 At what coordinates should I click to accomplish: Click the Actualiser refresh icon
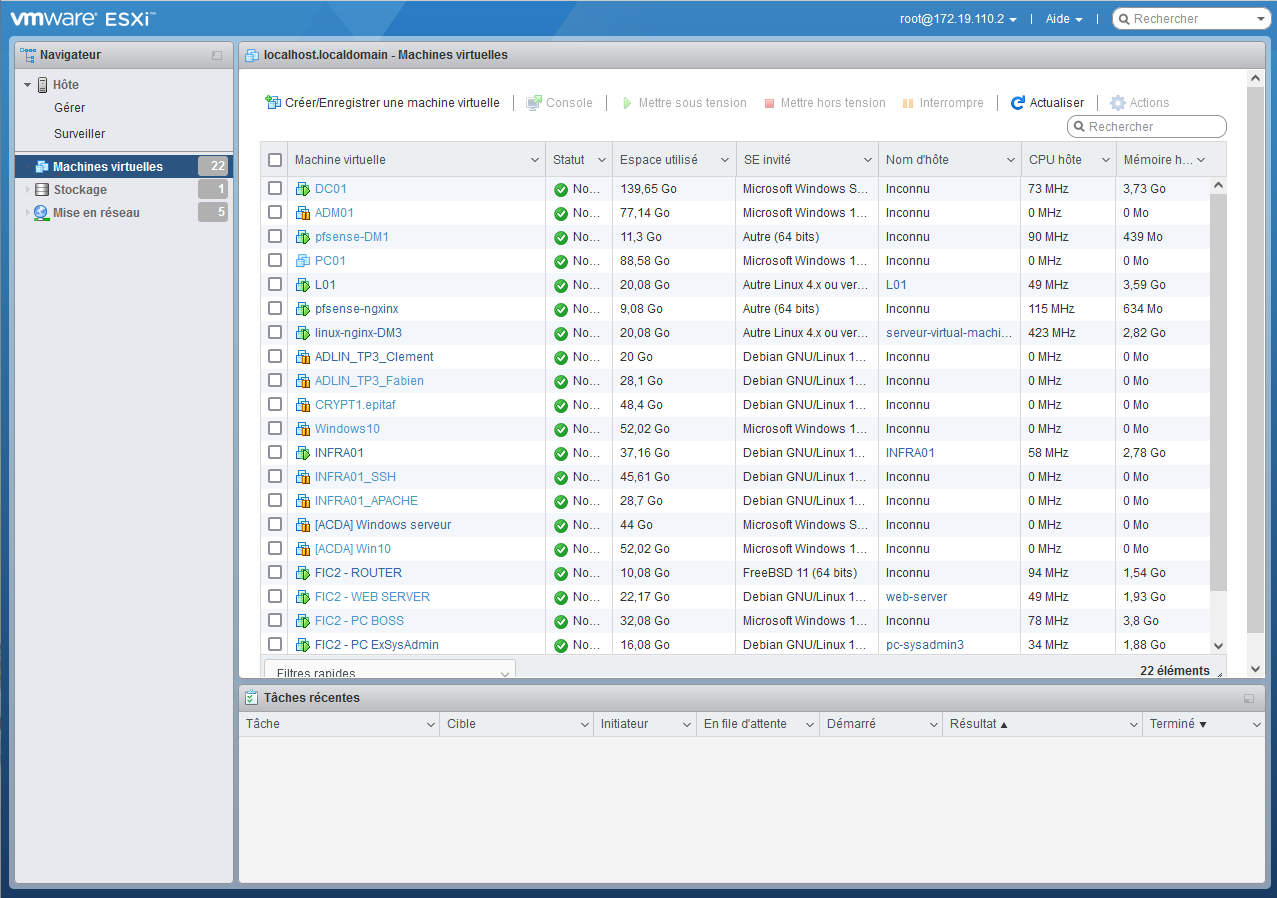[1018, 103]
